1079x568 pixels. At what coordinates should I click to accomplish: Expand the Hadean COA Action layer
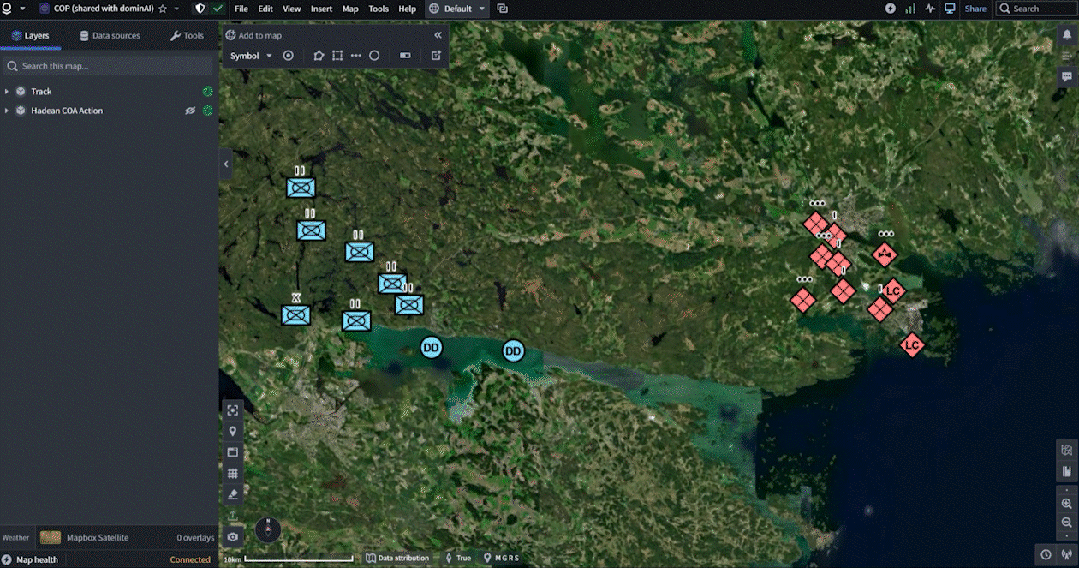click(x=7, y=111)
